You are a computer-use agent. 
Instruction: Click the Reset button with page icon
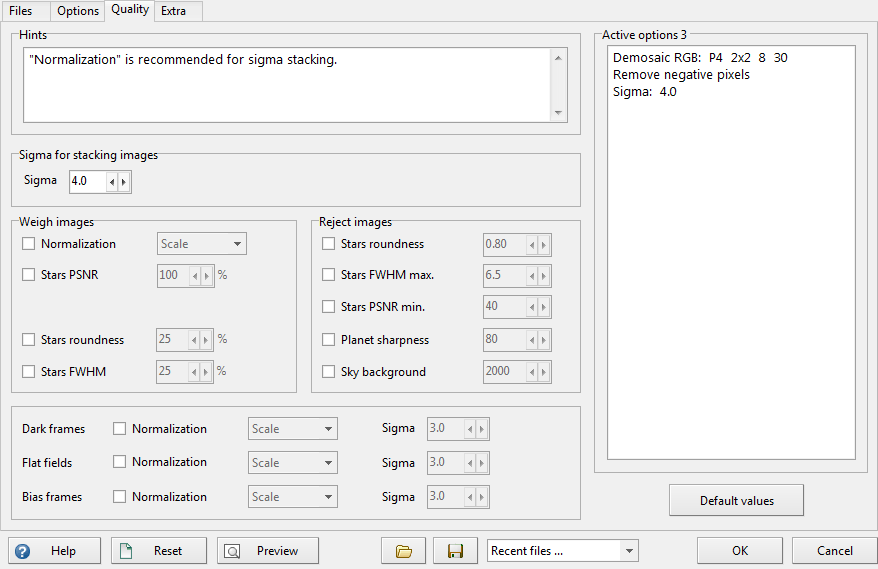coord(159,551)
